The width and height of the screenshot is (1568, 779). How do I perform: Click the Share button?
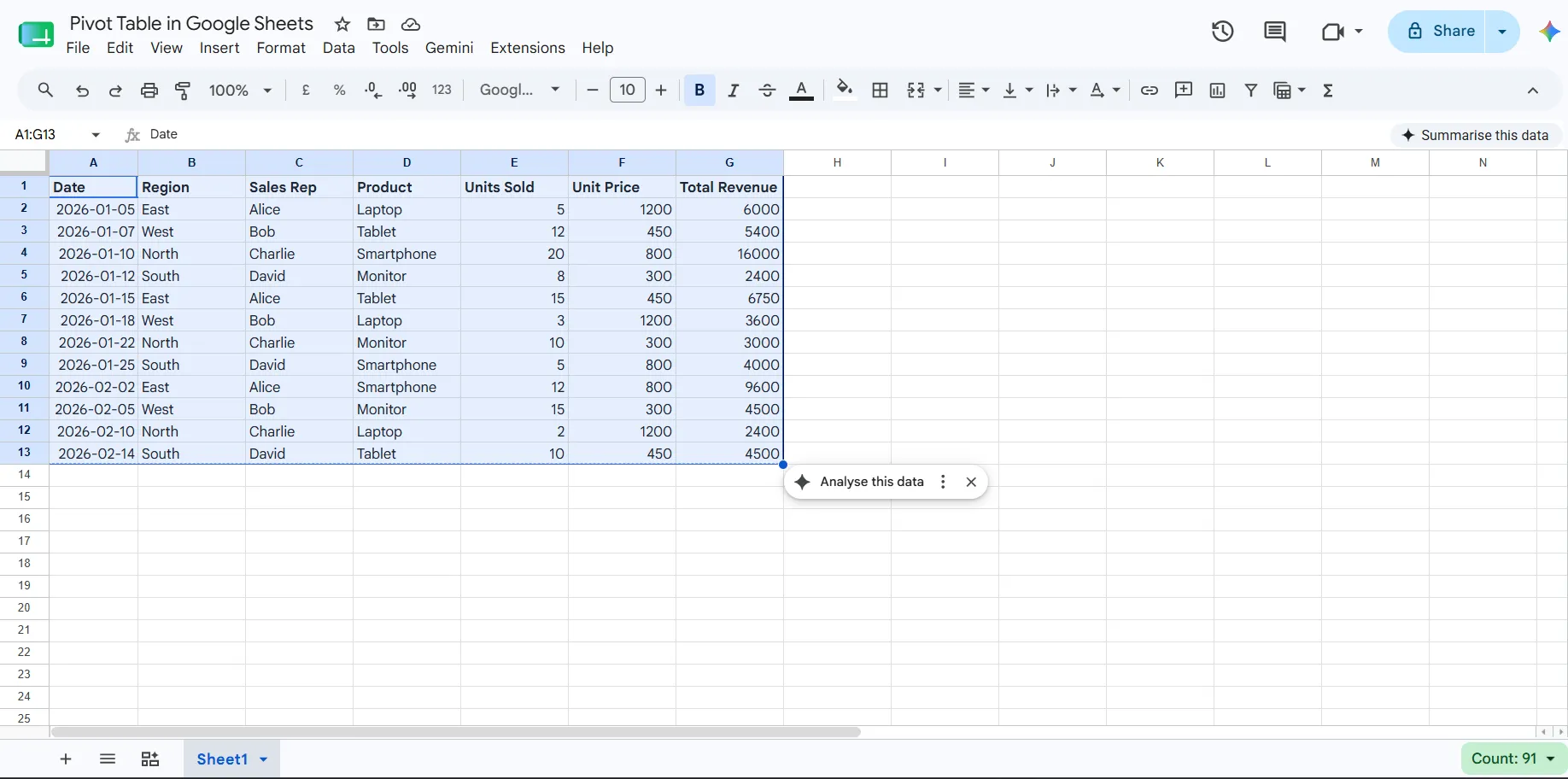click(1438, 31)
